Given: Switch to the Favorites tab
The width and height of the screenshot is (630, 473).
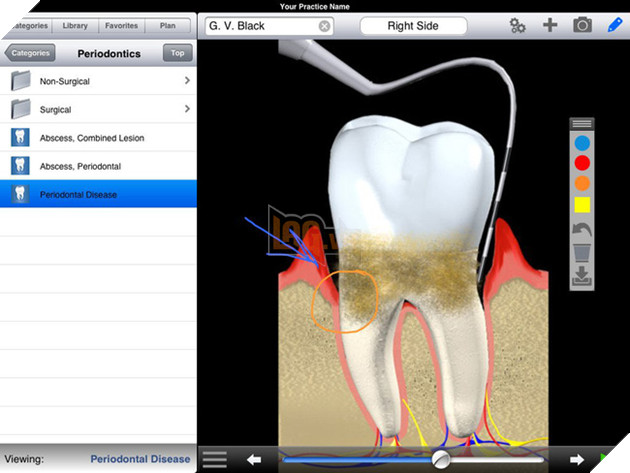Looking at the screenshot, I should coord(122,24).
